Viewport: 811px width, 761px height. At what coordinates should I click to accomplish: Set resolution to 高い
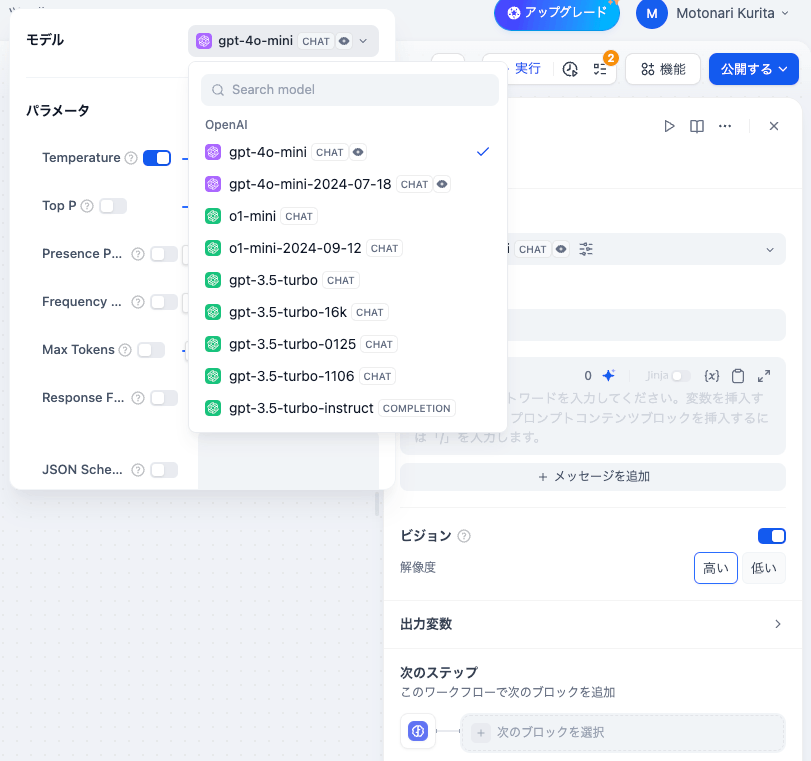click(715, 568)
